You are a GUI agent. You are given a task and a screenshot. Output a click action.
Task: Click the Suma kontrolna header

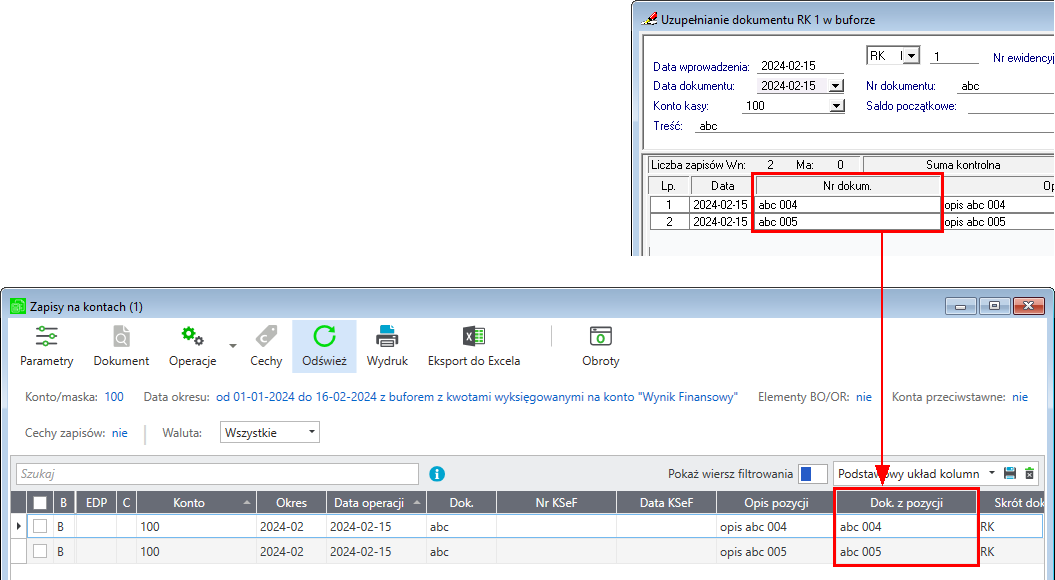pyautogui.click(x=962, y=165)
